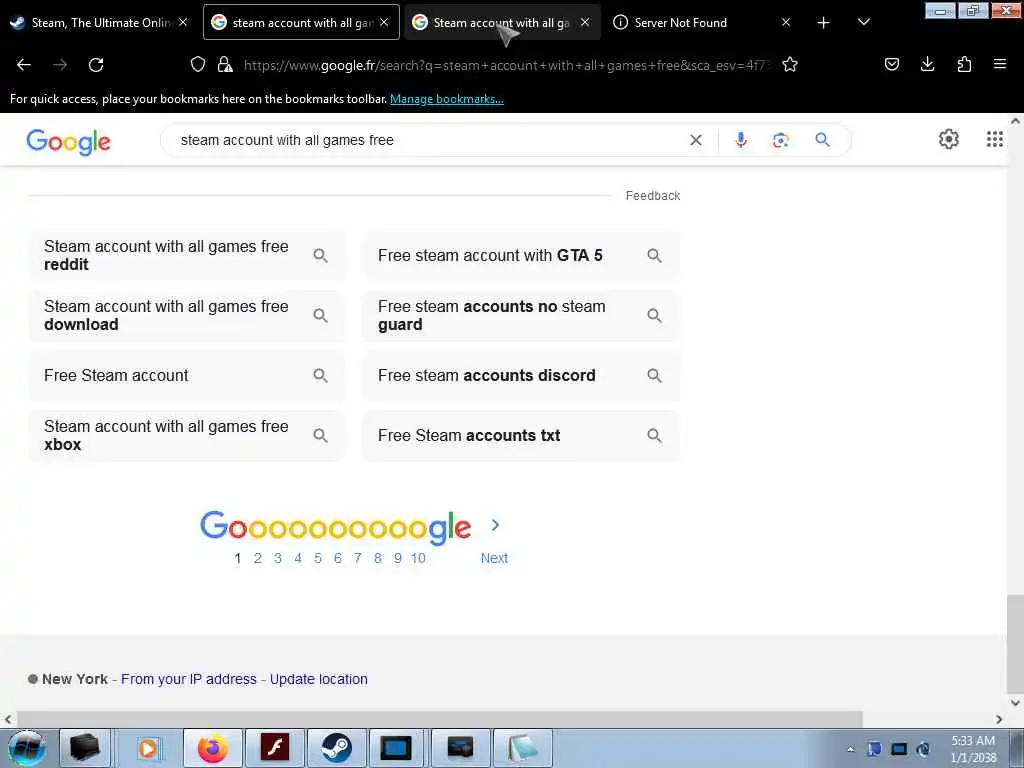Open media player taskbar icon
This screenshot has width=1024, height=768.
148,748
